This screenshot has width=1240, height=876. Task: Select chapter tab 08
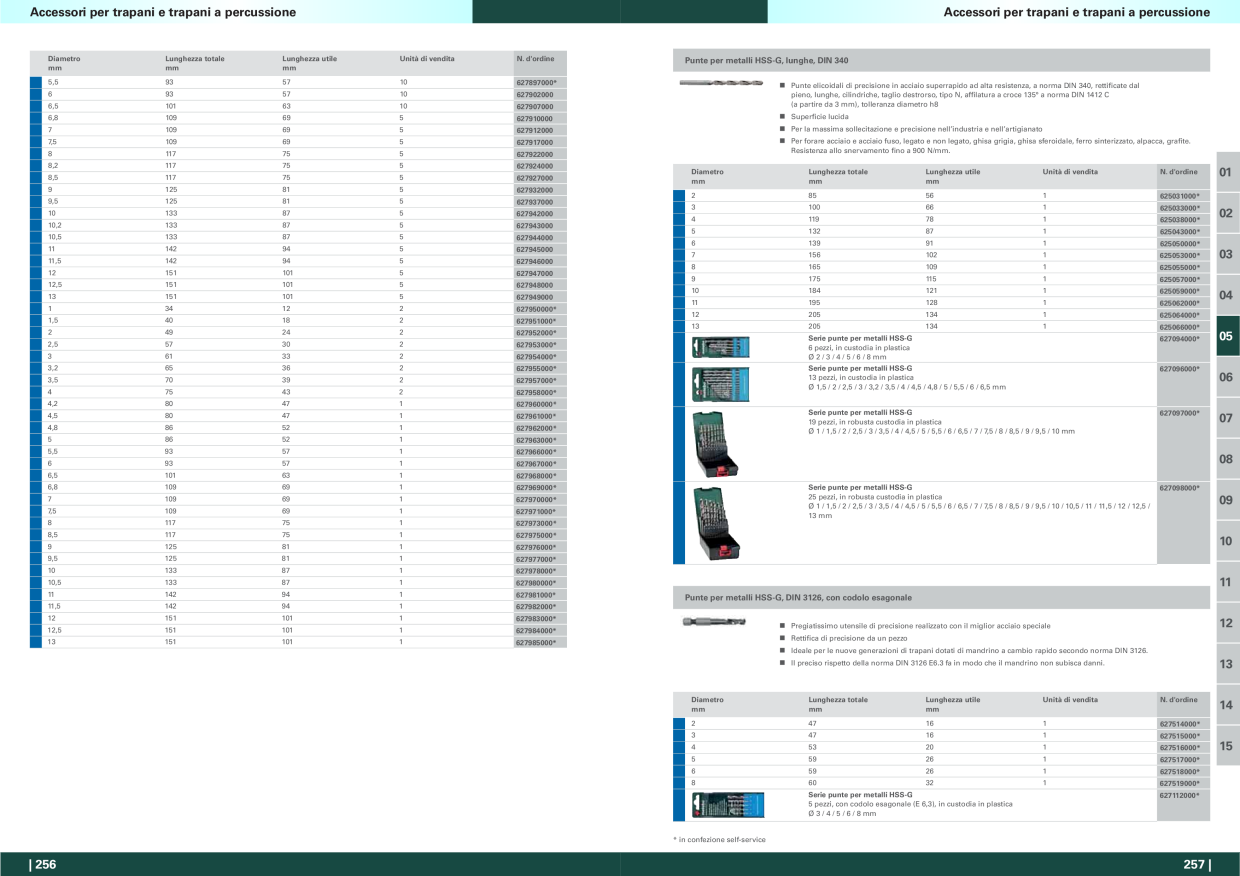tap(1226, 459)
